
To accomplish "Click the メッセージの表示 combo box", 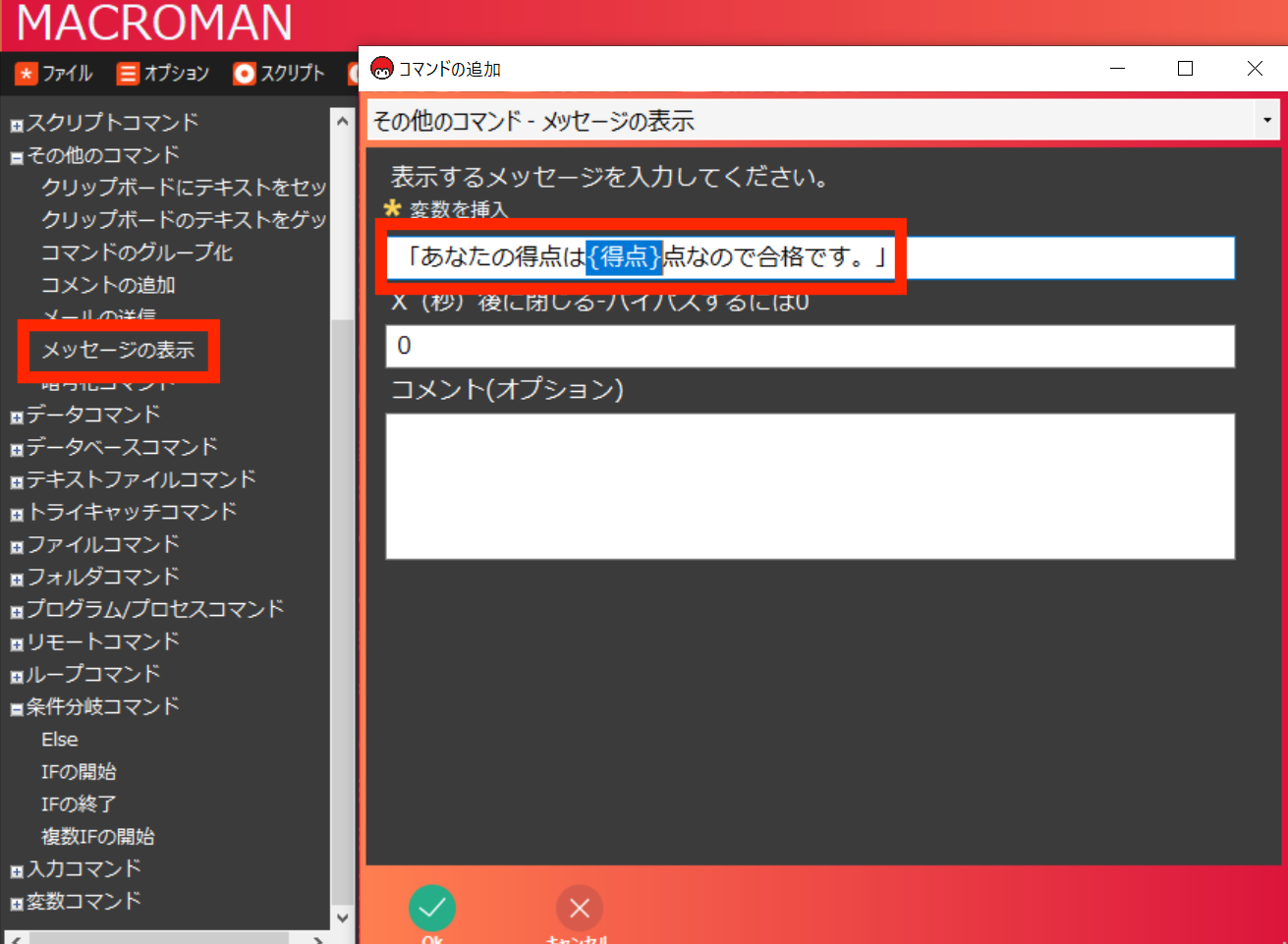I will coord(823,121).
